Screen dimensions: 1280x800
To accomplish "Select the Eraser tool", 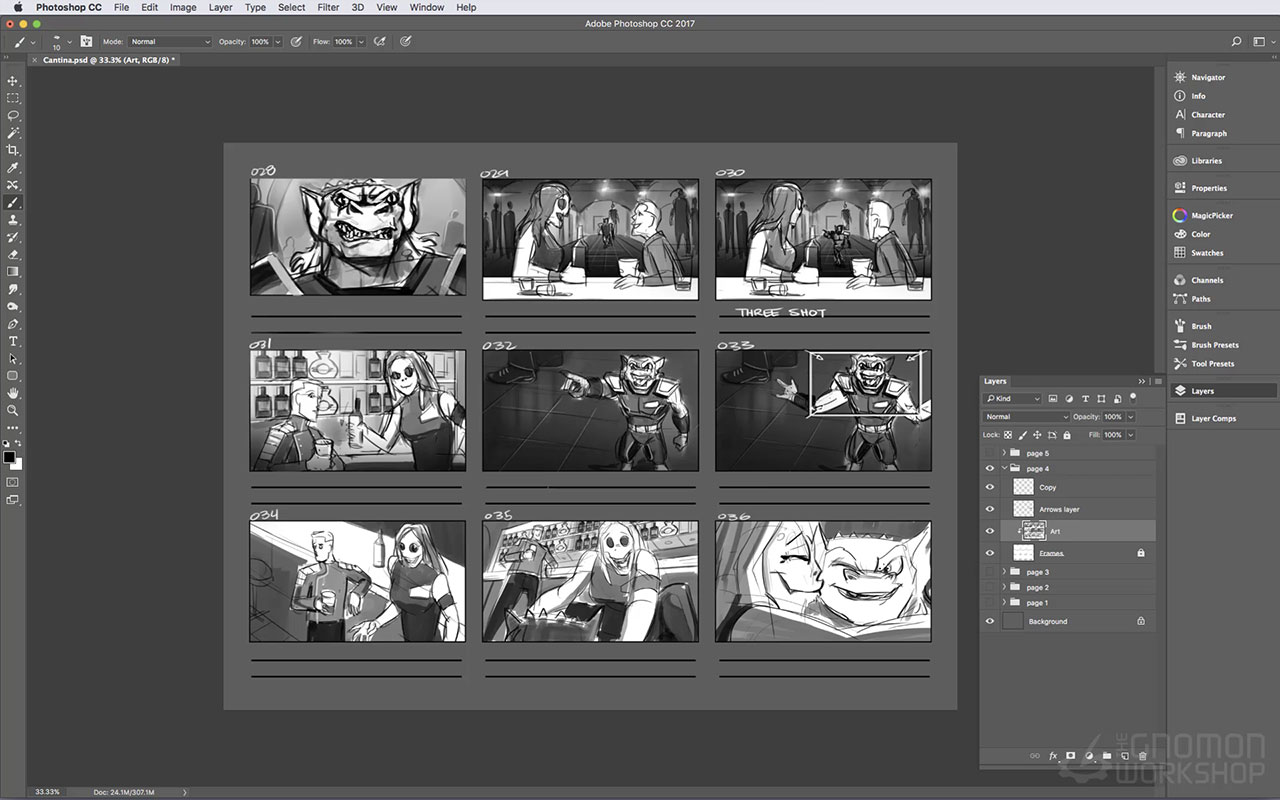I will 13,254.
